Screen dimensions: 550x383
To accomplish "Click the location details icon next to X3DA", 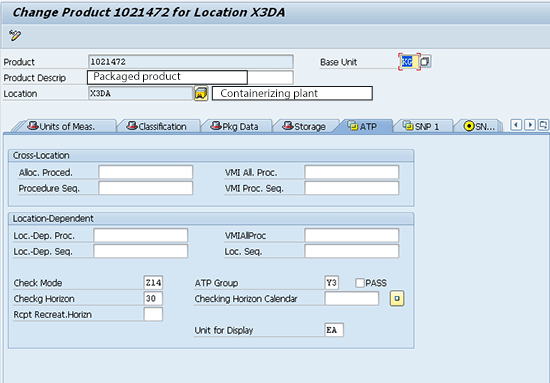I will tap(201, 94).
